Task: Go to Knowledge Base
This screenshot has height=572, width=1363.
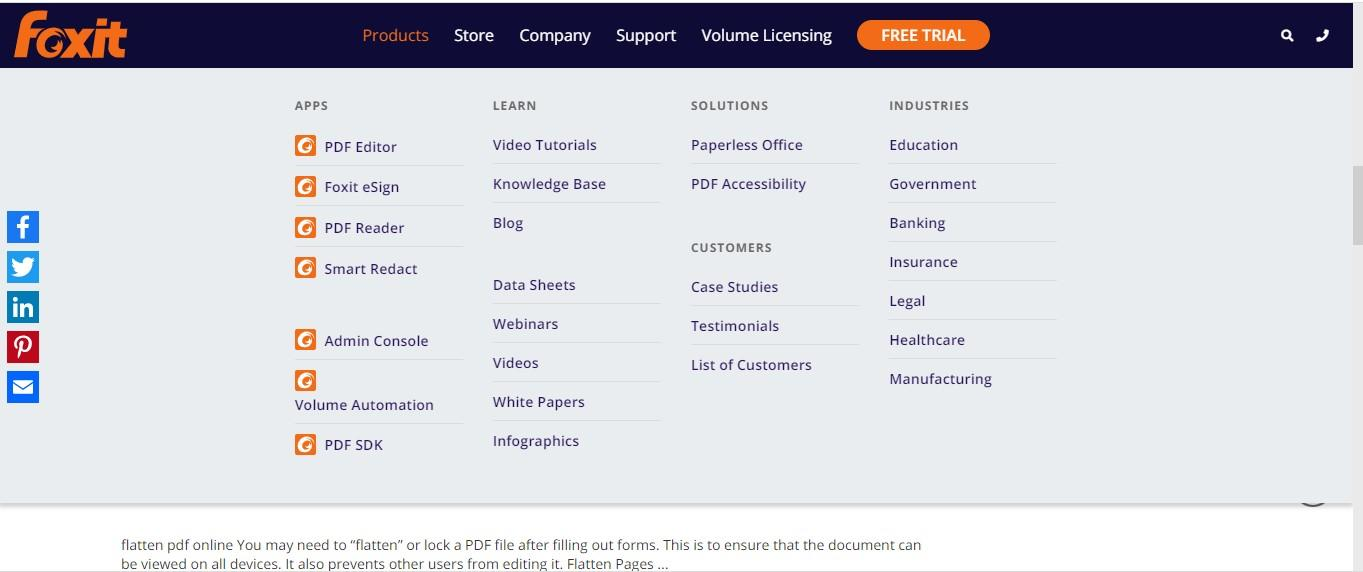Action: (x=549, y=184)
